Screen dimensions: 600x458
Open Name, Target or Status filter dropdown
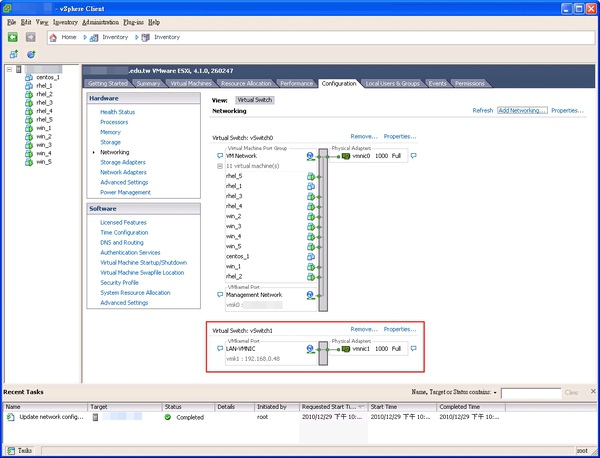pyautogui.click(x=495, y=393)
